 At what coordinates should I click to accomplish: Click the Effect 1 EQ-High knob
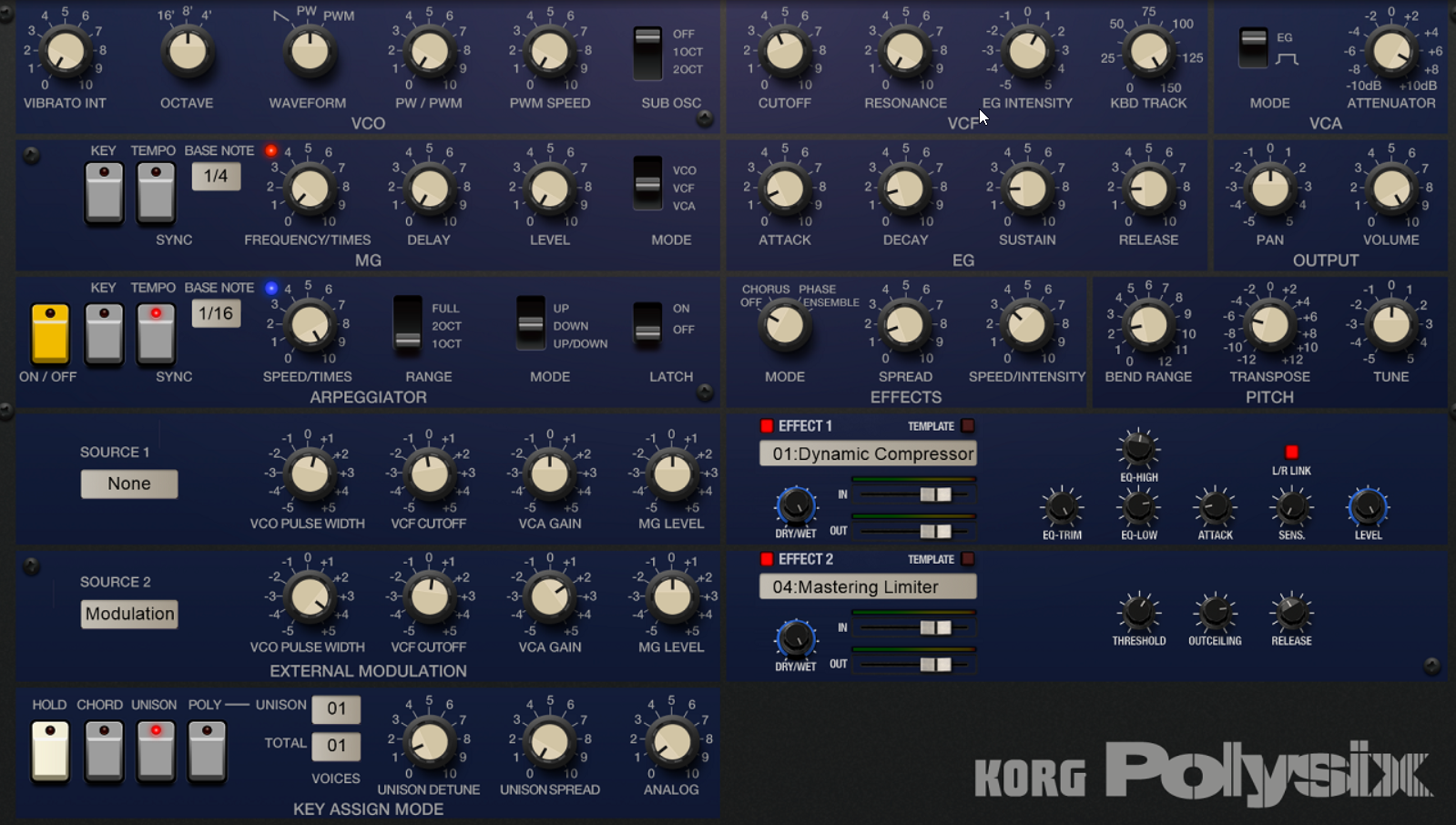(1138, 449)
